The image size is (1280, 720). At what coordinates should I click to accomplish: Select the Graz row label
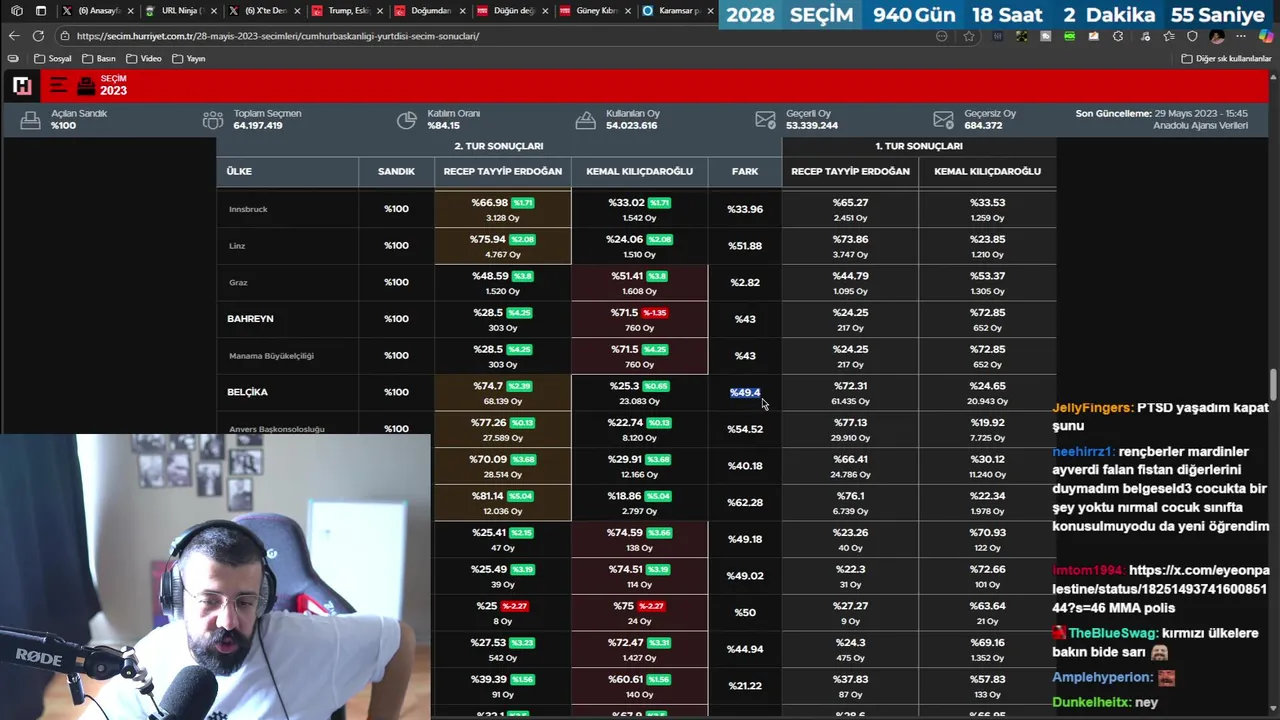[238, 283]
